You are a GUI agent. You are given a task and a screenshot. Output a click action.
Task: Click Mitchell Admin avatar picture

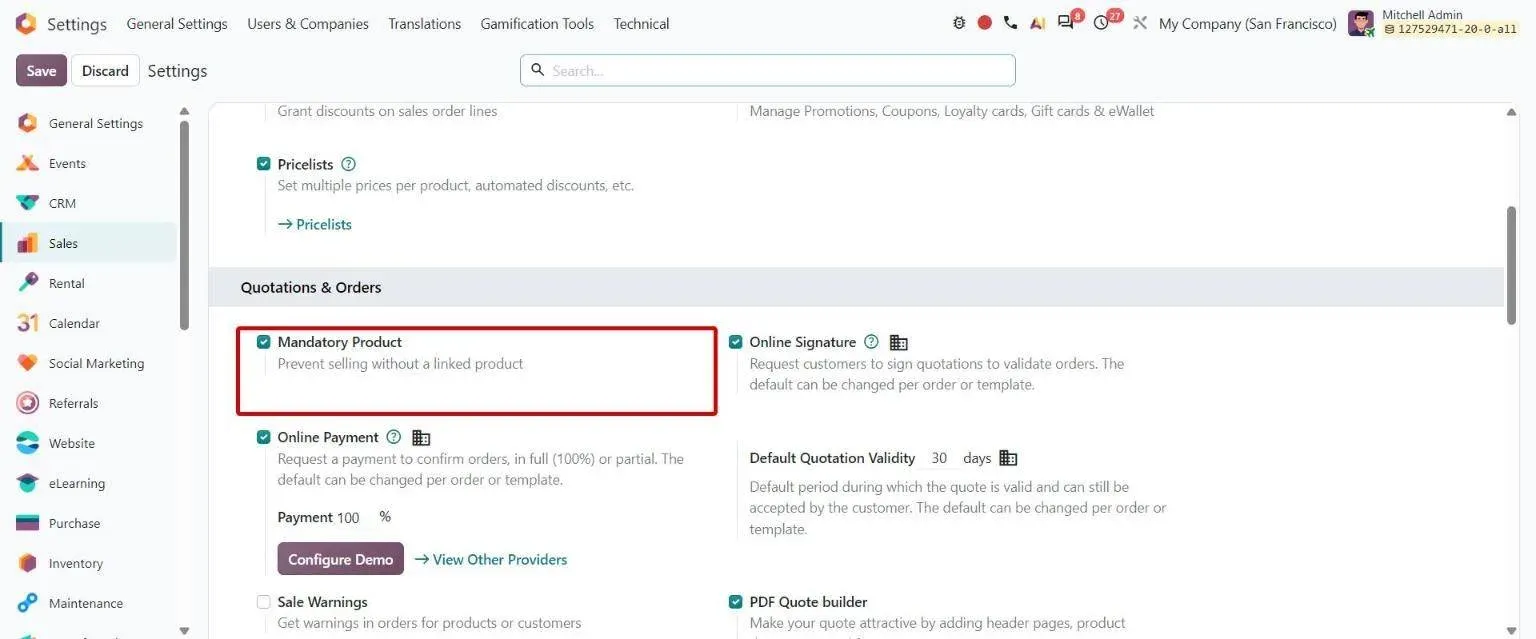[1361, 23]
